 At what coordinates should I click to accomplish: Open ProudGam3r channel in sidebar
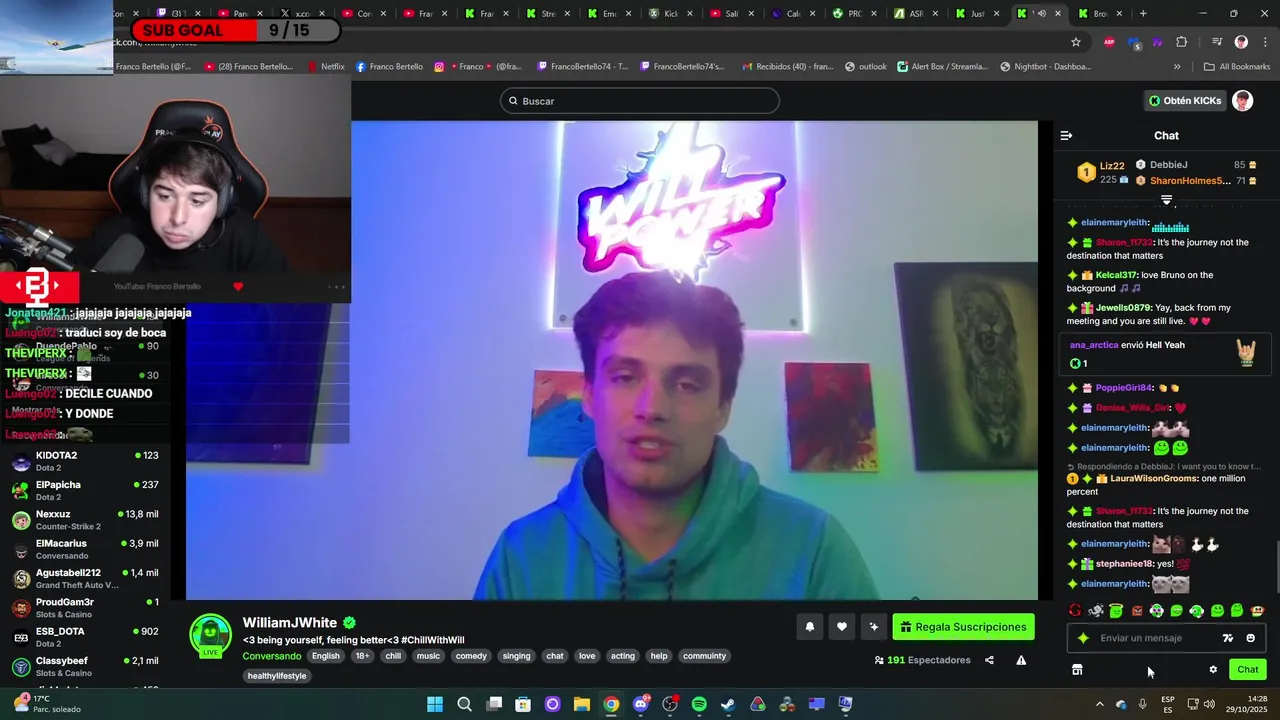point(85,607)
